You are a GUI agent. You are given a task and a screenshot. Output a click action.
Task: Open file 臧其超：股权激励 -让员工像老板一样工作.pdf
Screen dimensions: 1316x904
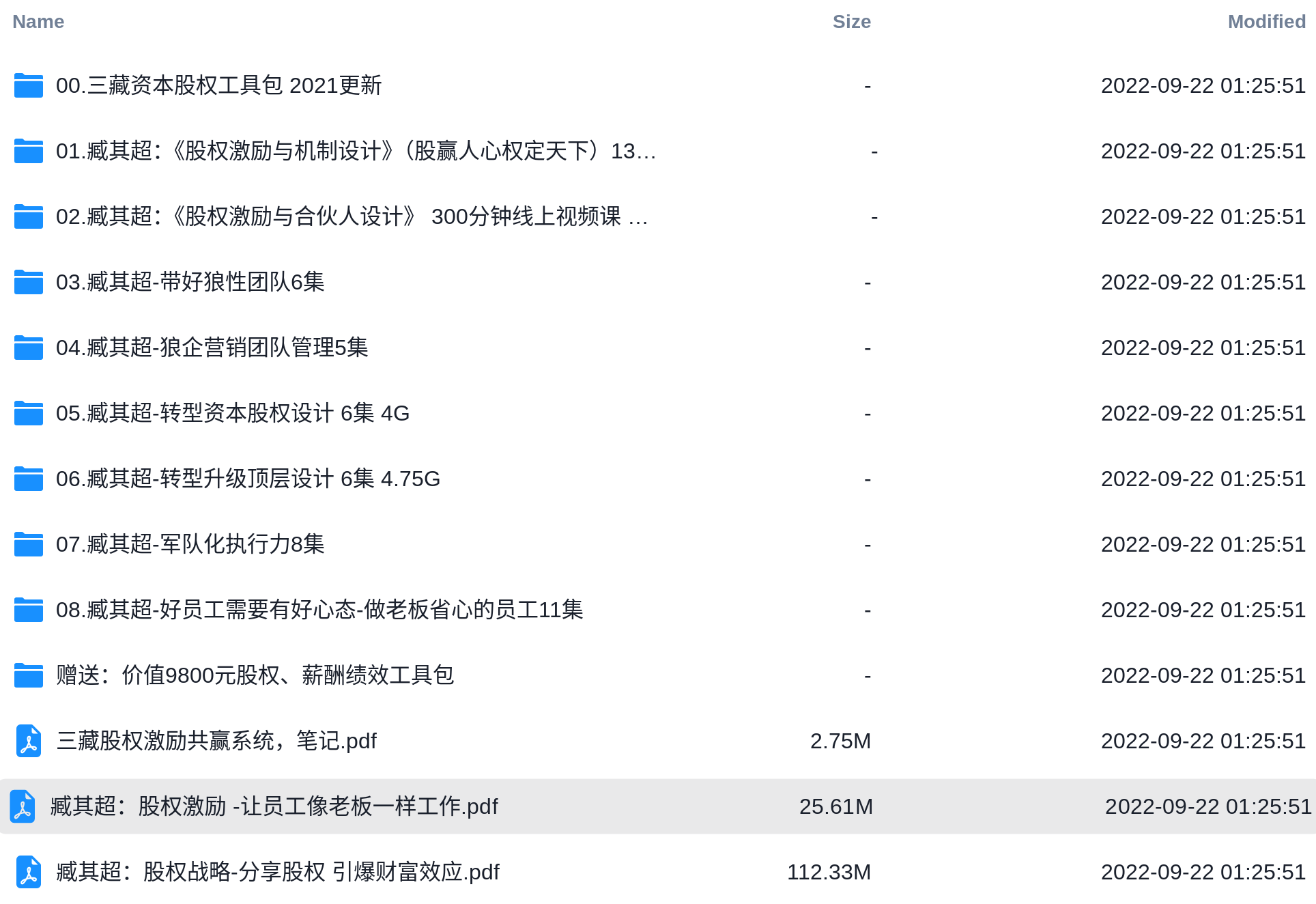pyautogui.click(x=274, y=806)
